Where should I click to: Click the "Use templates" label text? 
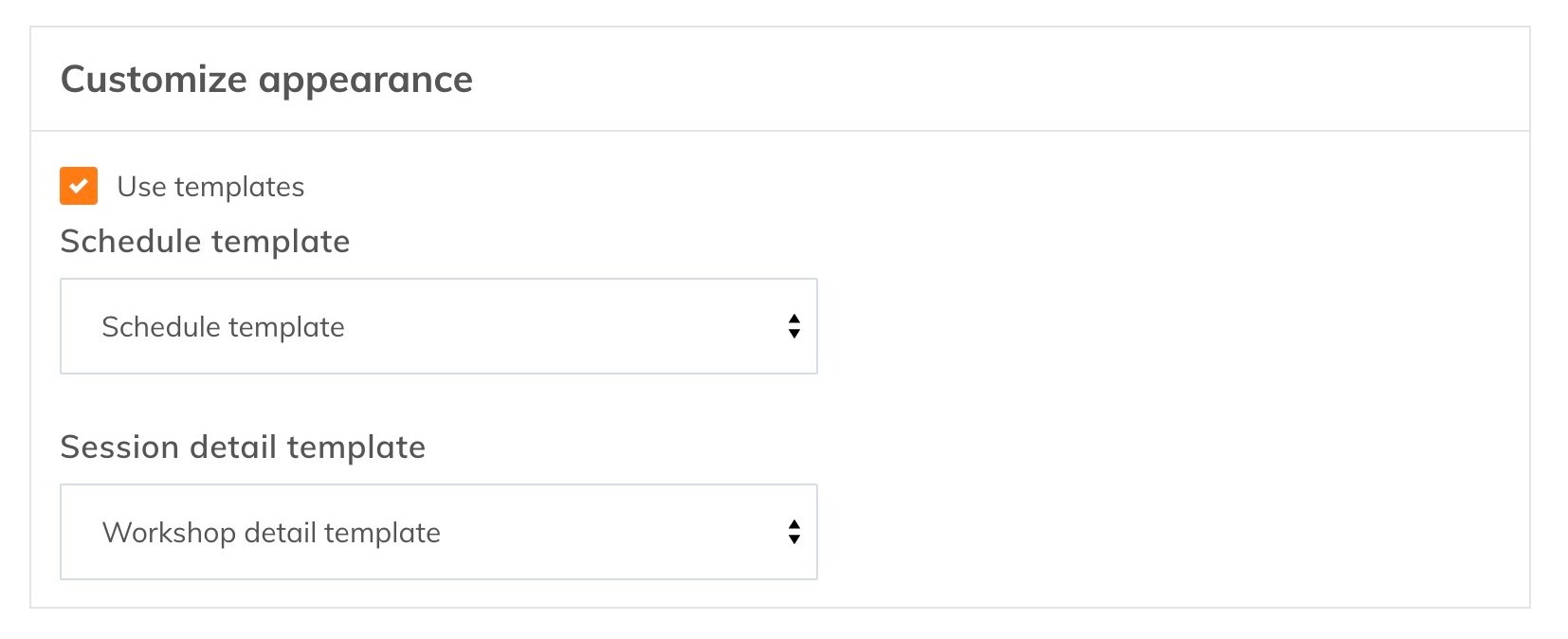click(x=210, y=187)
